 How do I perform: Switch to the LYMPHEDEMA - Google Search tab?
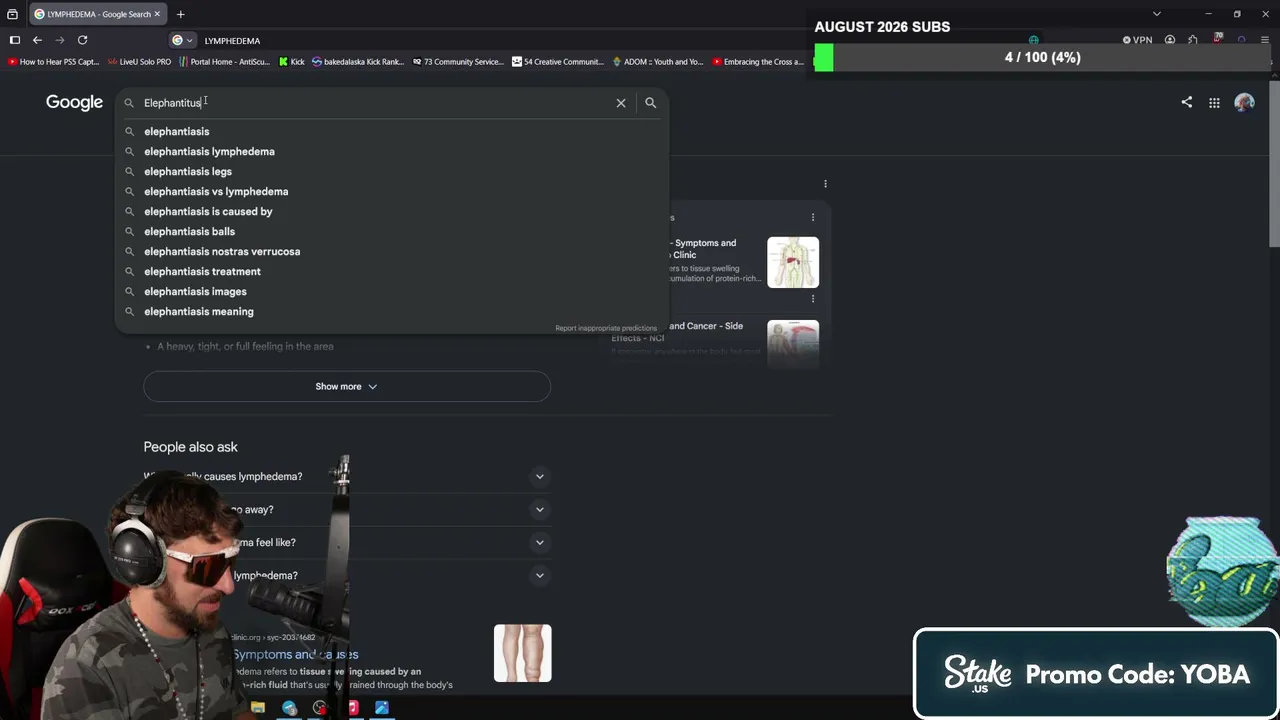tap(96, 14)
